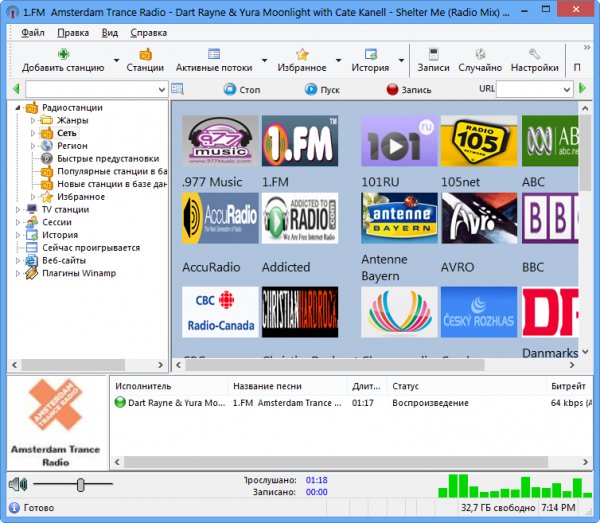The width and height of the screenshot is (600, 523).
Task: Open the History (История) toolbar icon
Action: point(370,54)
